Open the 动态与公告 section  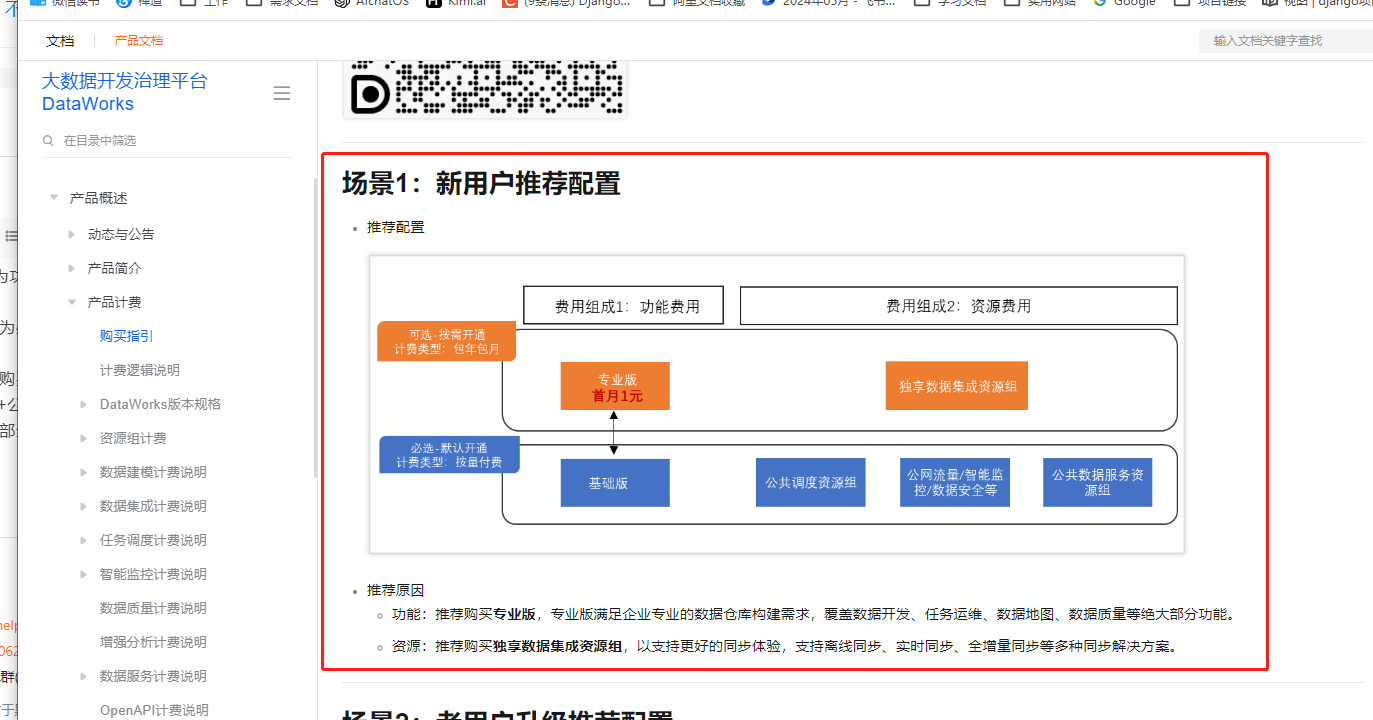click(x=121, y=234)
